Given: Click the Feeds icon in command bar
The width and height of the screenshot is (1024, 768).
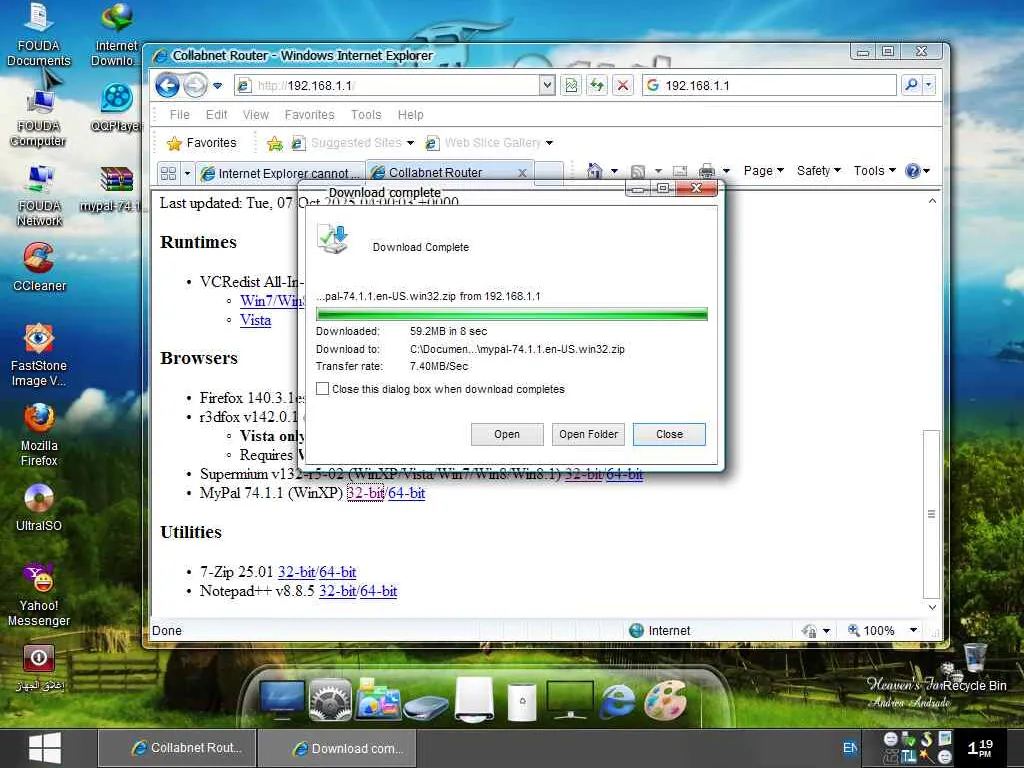Looking at the screenshot, I should pyautogui.click(x=638, y=171).
